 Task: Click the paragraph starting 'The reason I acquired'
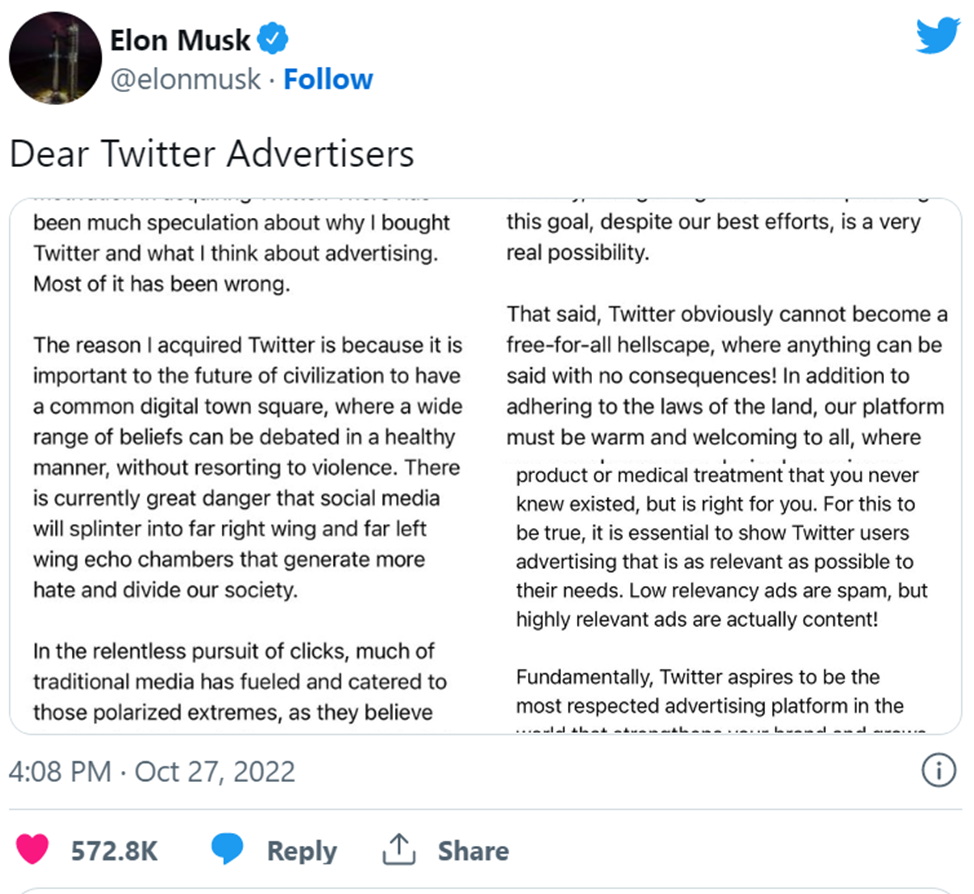248,468
